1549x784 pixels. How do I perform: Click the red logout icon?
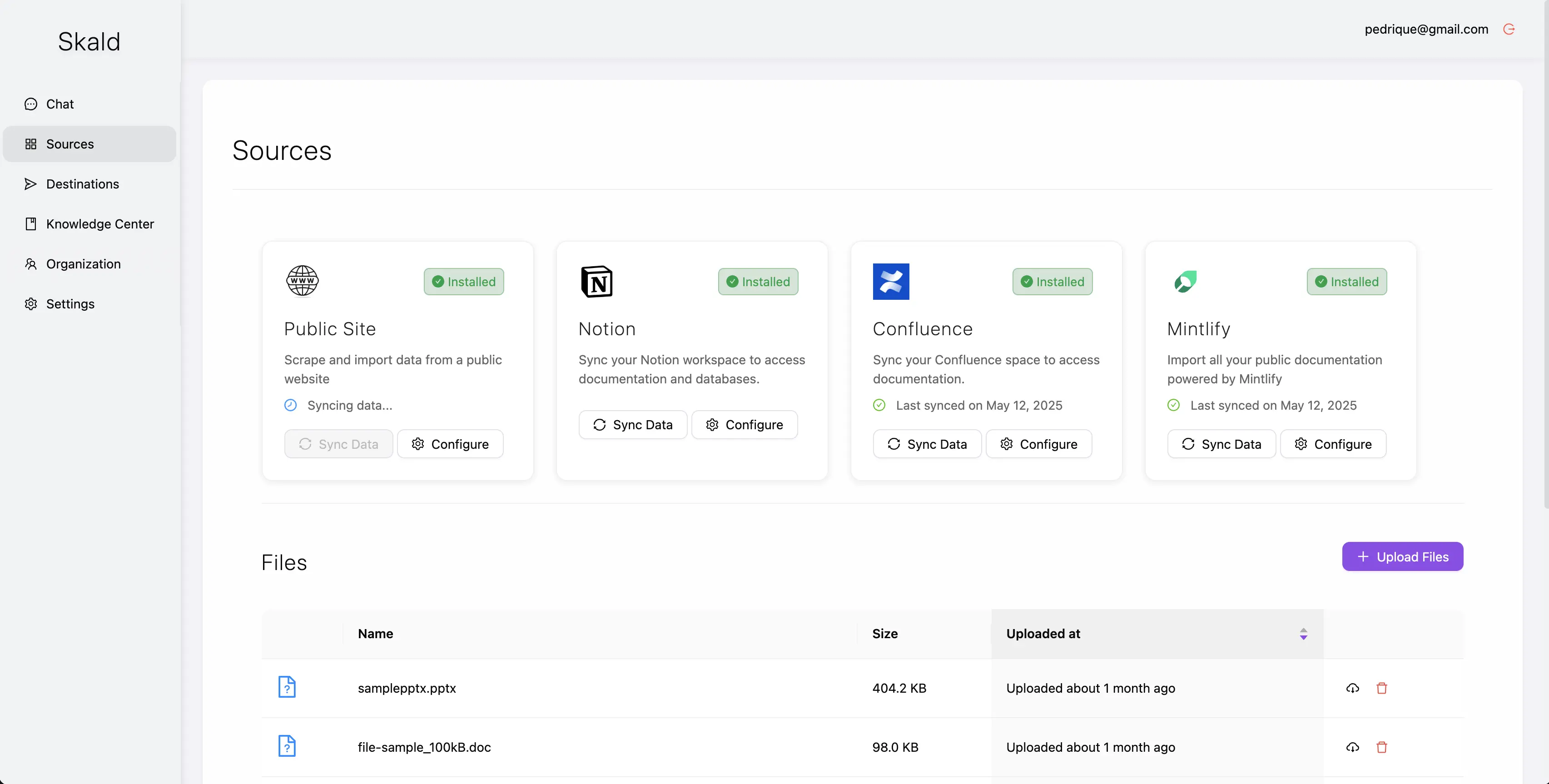coord(1509,29)
